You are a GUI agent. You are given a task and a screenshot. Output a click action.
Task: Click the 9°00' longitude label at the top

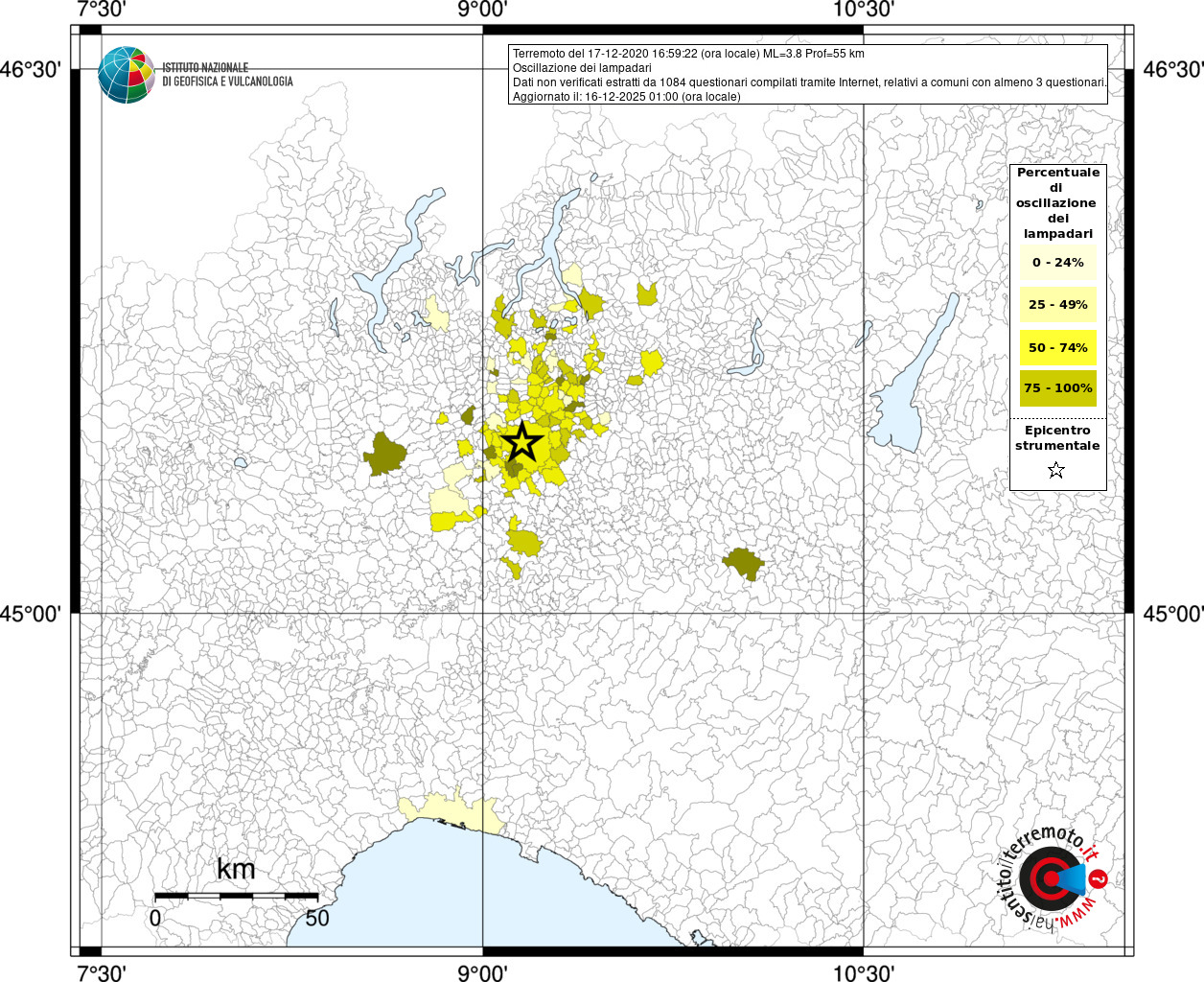481,10
